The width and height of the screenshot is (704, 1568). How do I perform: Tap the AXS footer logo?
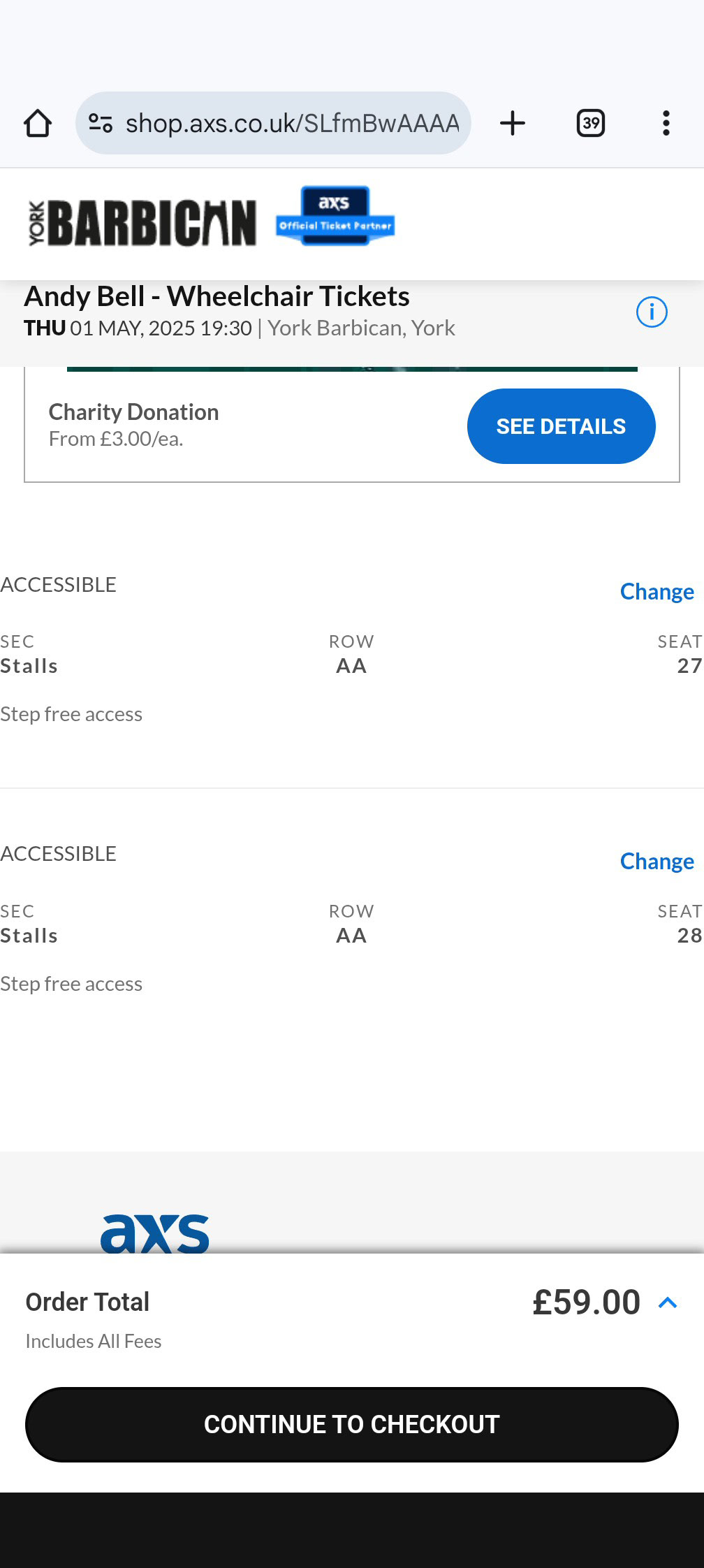(x=155, y=1233)
